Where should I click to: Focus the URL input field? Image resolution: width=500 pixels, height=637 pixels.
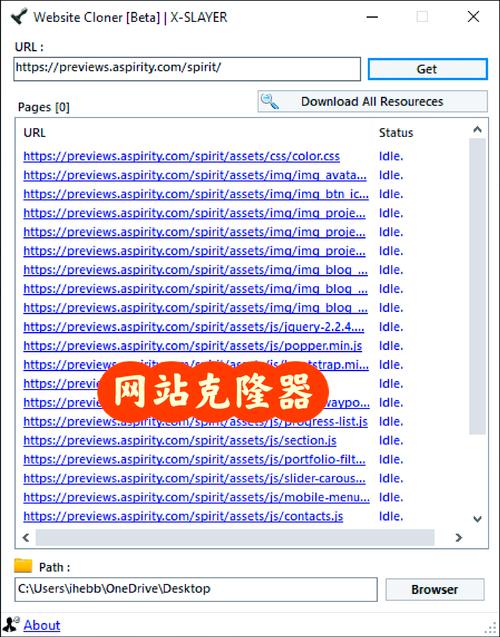187,69
